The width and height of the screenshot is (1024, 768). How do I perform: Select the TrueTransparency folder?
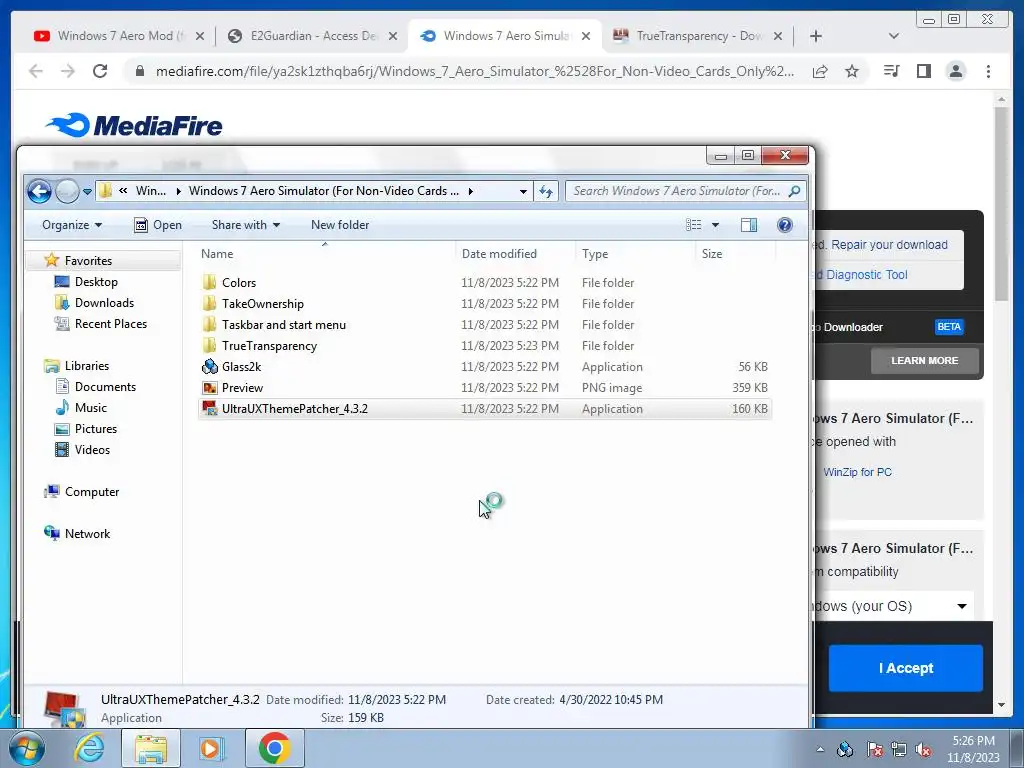click(x=269, y=345)
